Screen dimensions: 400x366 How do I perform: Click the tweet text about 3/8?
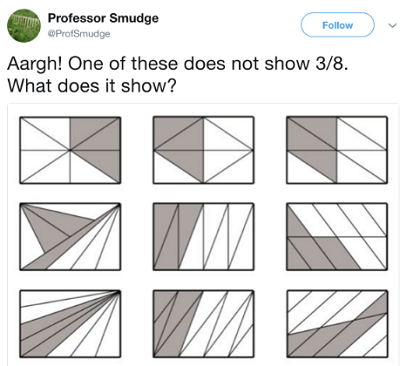coord(178,74)
